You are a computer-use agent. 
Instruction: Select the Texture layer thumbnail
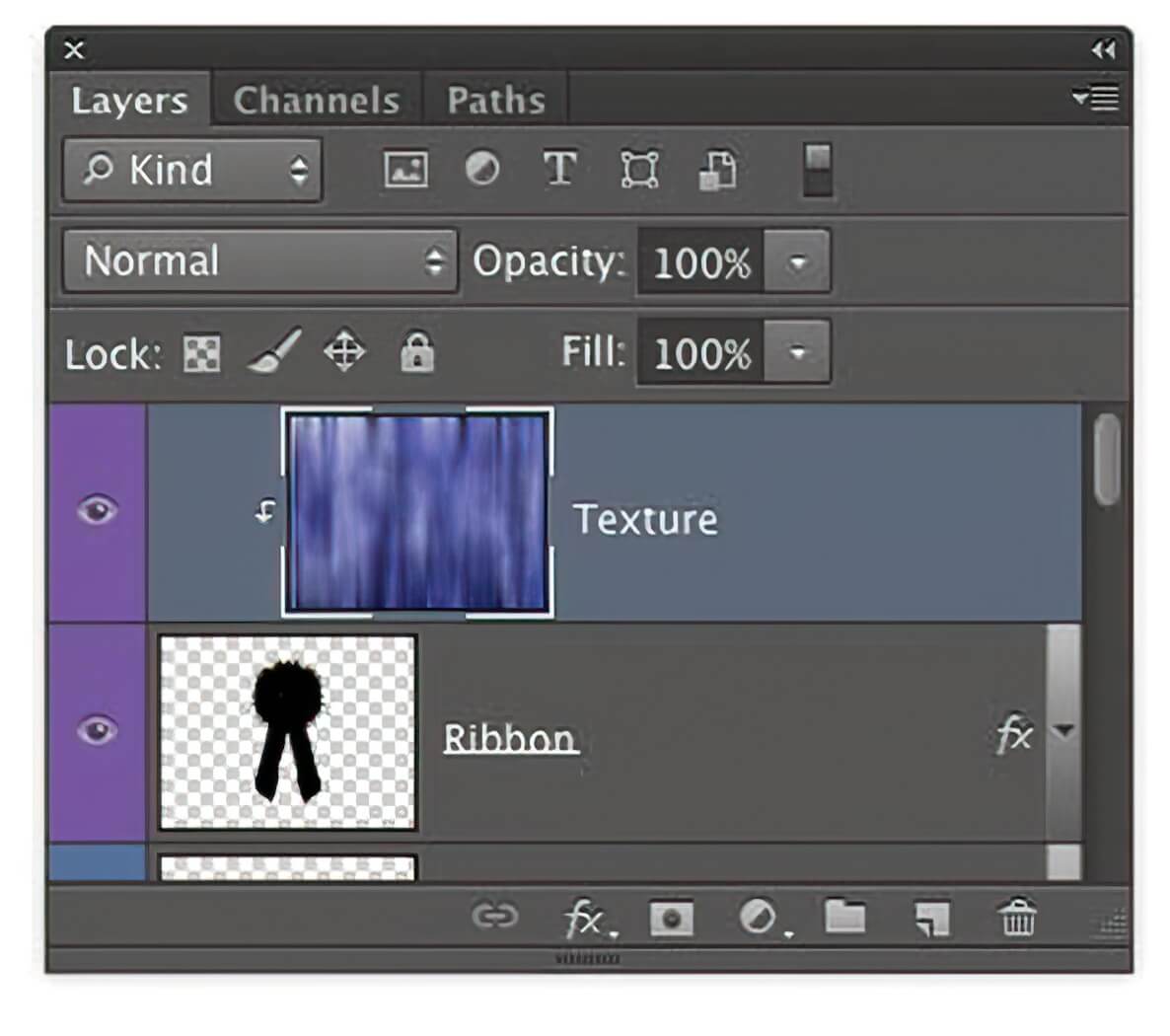417,513
